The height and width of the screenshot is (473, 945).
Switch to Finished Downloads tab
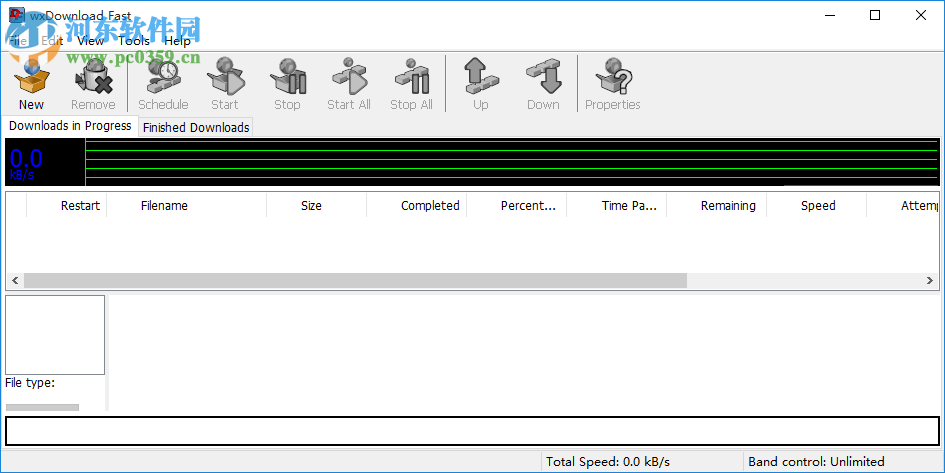196,127
